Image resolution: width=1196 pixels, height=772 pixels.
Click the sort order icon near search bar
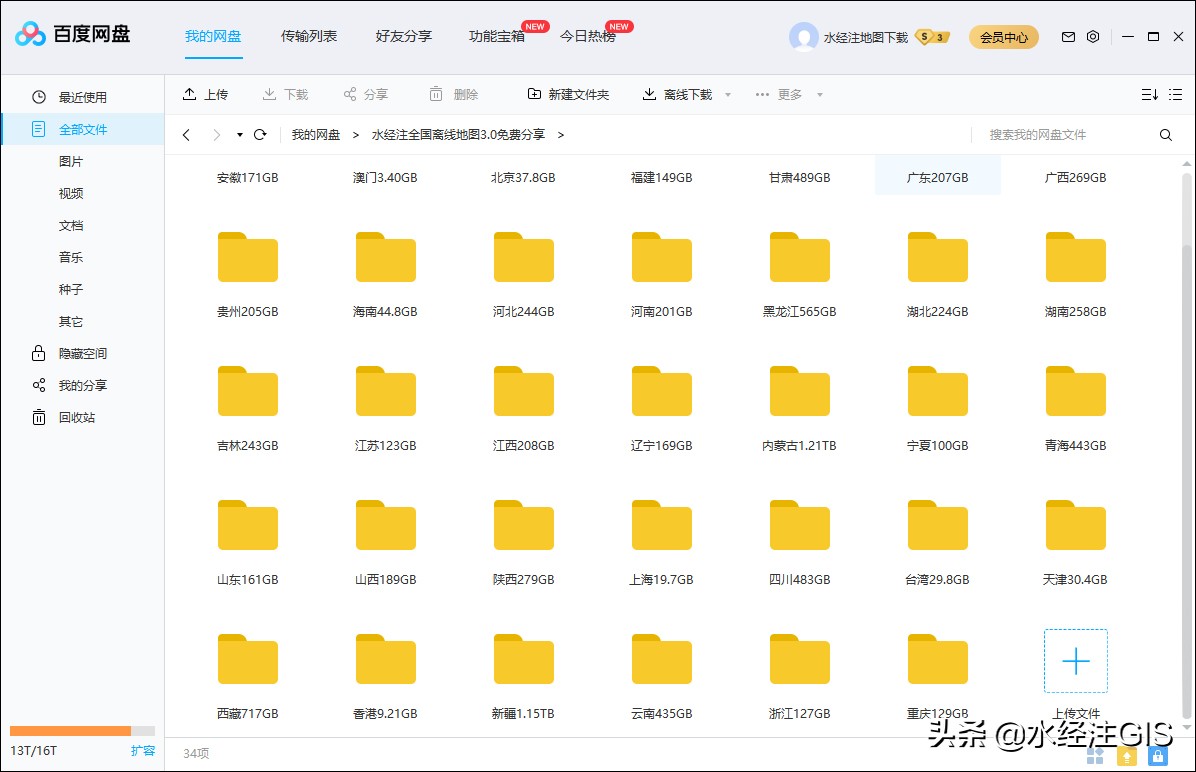point(1150,93)
